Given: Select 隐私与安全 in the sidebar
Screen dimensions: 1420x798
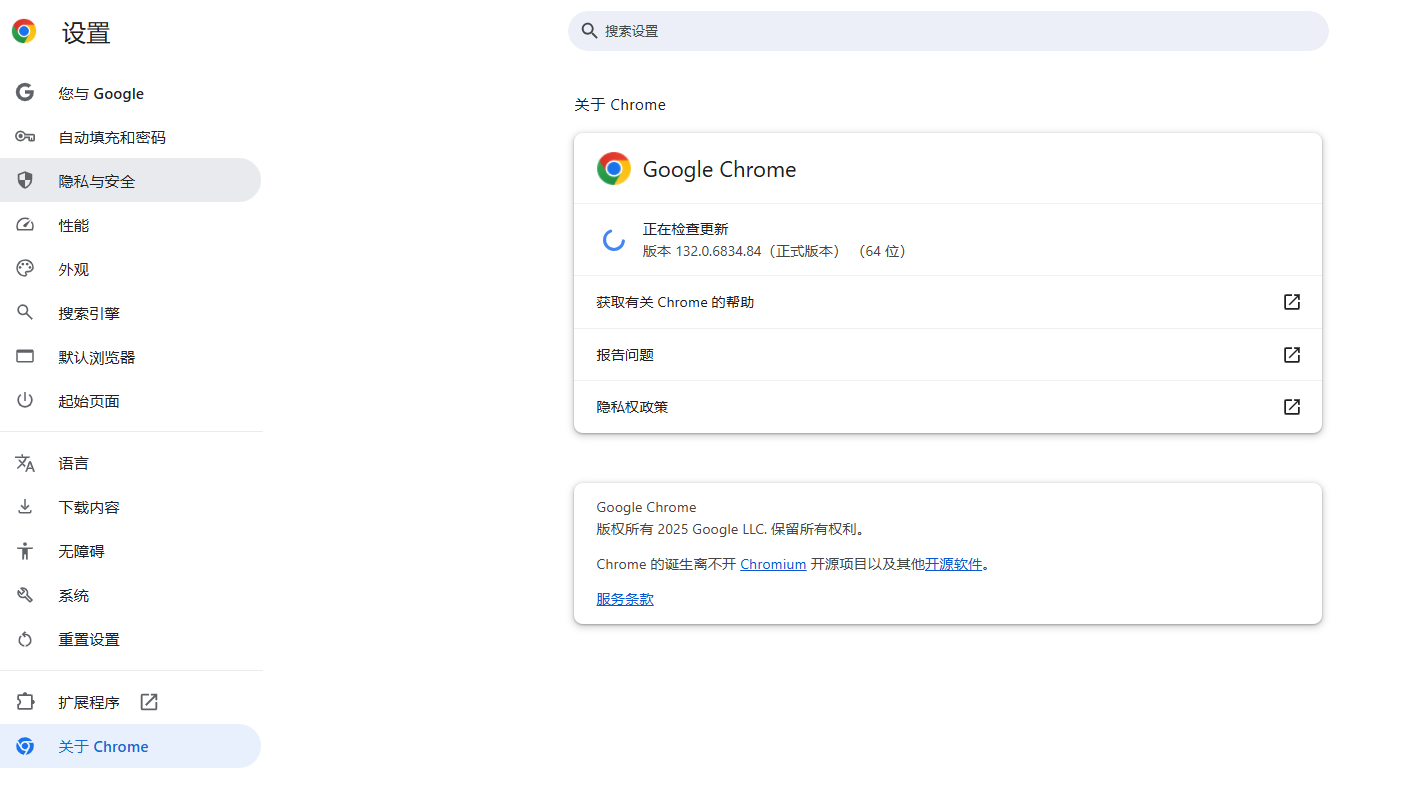Looking at the screenshot, I should [130, 180].
